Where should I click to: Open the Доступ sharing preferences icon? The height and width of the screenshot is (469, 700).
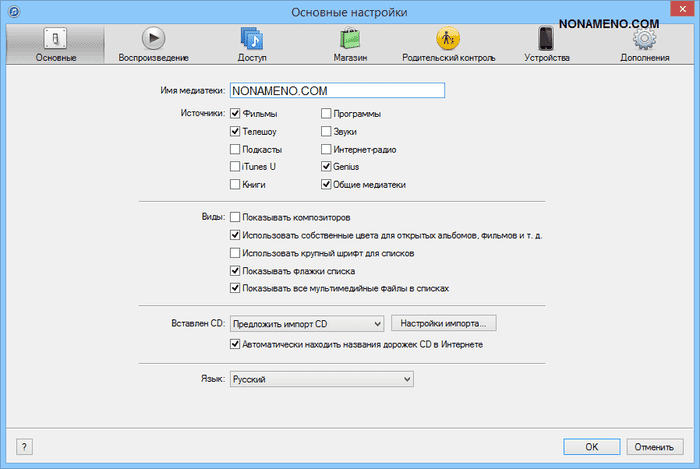[252, 39]
